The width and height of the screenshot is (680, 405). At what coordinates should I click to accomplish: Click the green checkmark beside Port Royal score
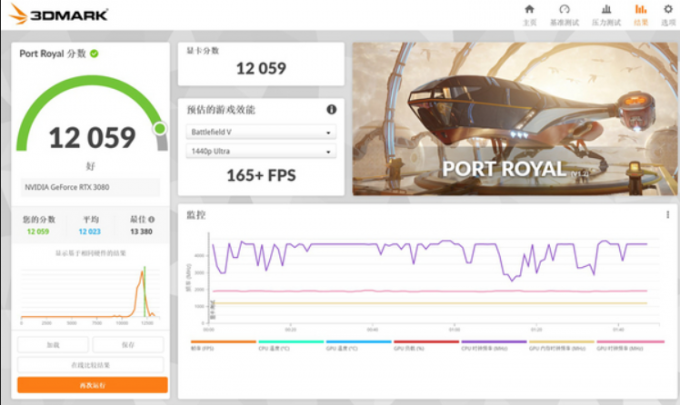pos(94,53)
